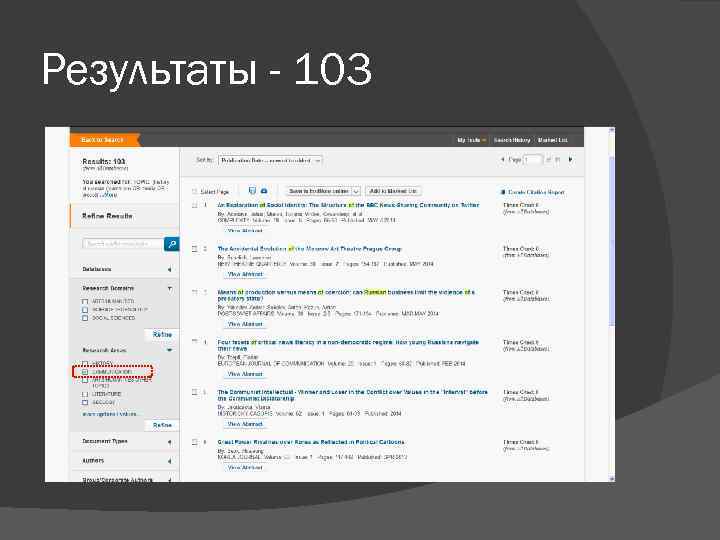Collapse the Research Areas section

[169, 350]
